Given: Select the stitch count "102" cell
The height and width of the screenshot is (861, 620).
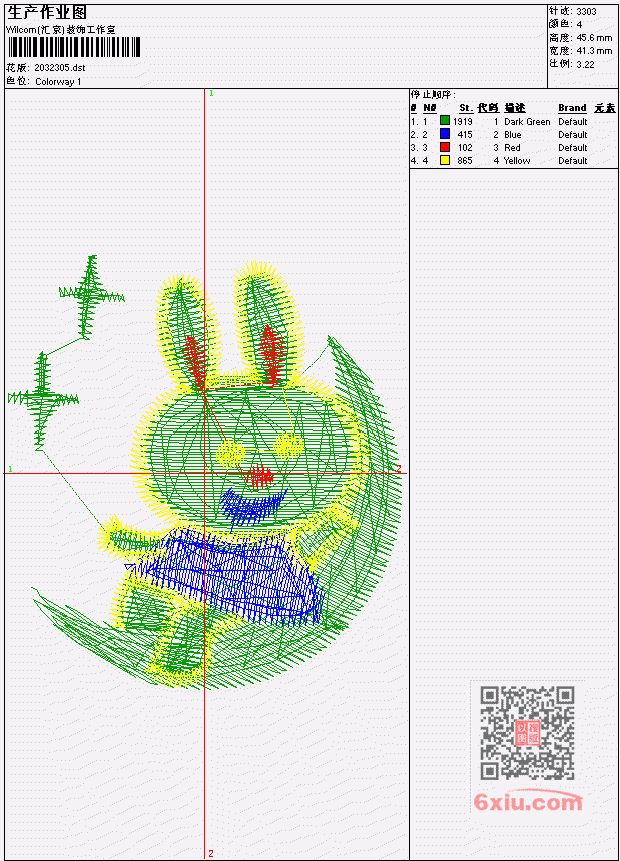Looking at the screenshot, I should tap(465, 147).
